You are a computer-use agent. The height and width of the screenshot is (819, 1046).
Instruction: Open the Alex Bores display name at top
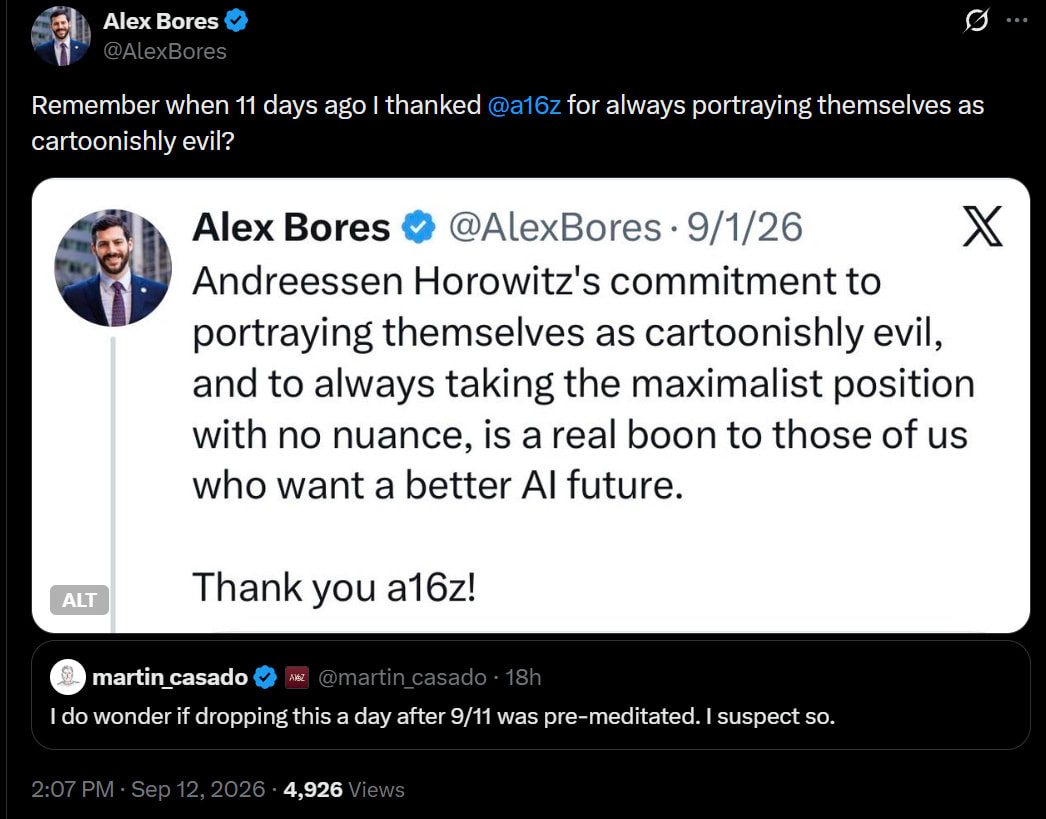click(161, 21)
